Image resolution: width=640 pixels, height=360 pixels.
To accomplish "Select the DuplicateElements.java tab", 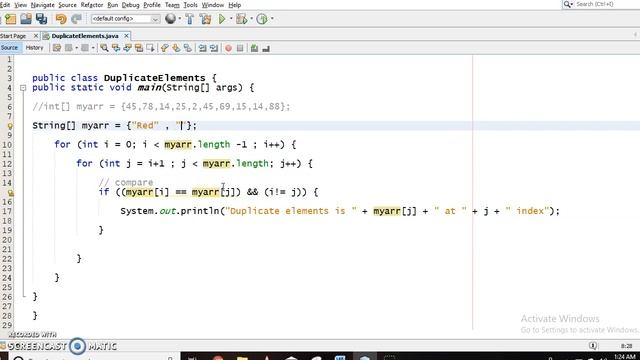I will coord(85,36).
